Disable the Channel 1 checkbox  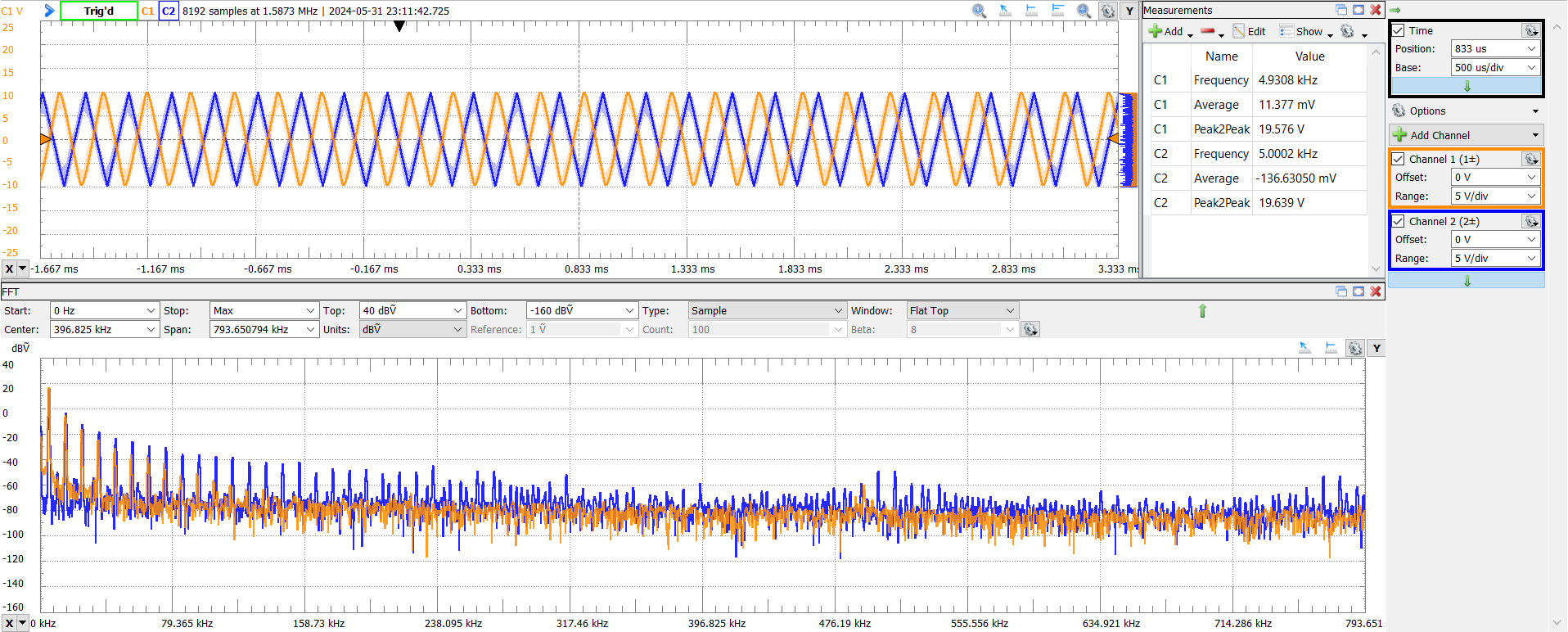pos(1399,159)
